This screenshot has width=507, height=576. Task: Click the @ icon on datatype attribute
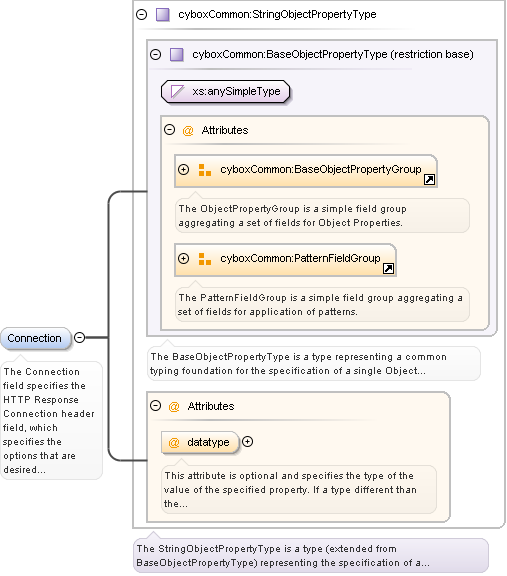click(174, 442)
